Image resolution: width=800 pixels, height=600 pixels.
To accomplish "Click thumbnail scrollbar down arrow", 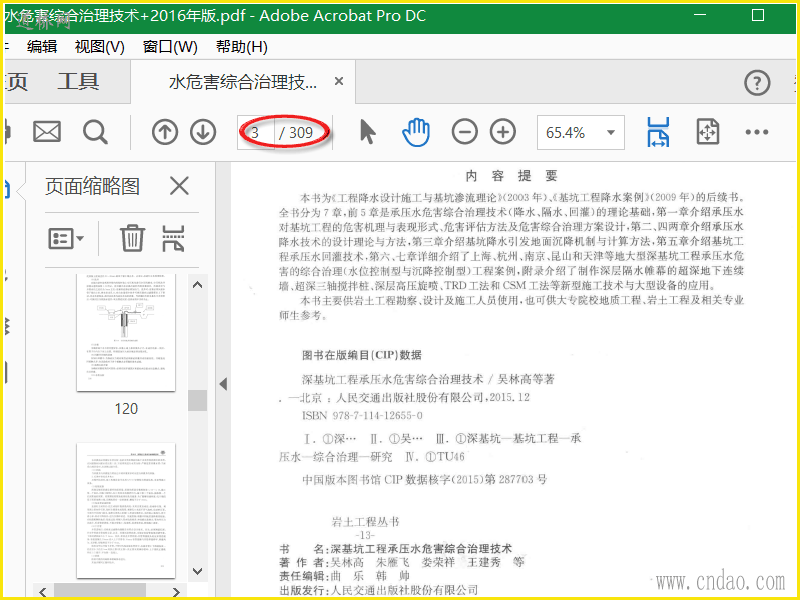I will coord(197,571).
